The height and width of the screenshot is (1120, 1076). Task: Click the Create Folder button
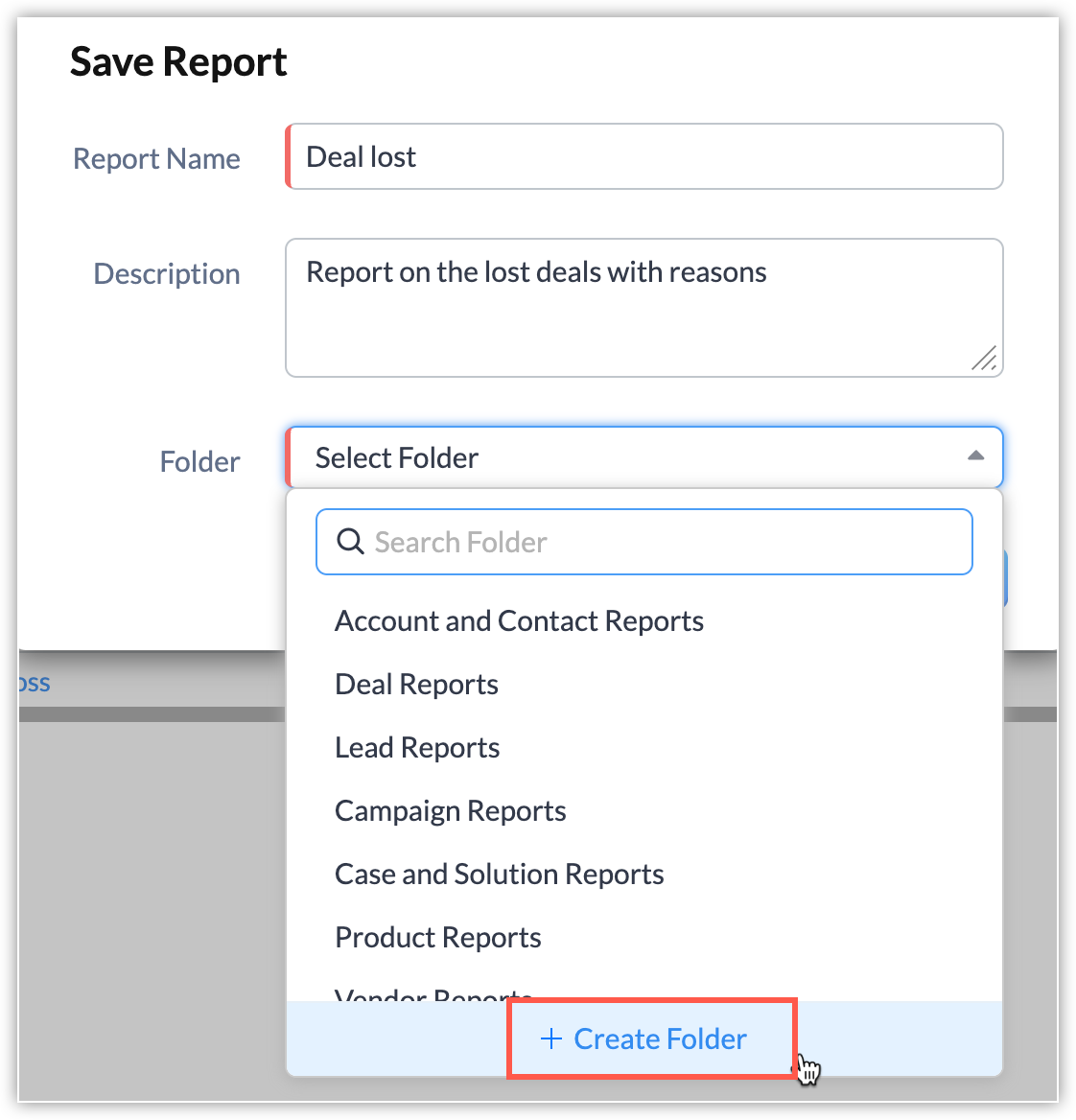[659, 1039]
